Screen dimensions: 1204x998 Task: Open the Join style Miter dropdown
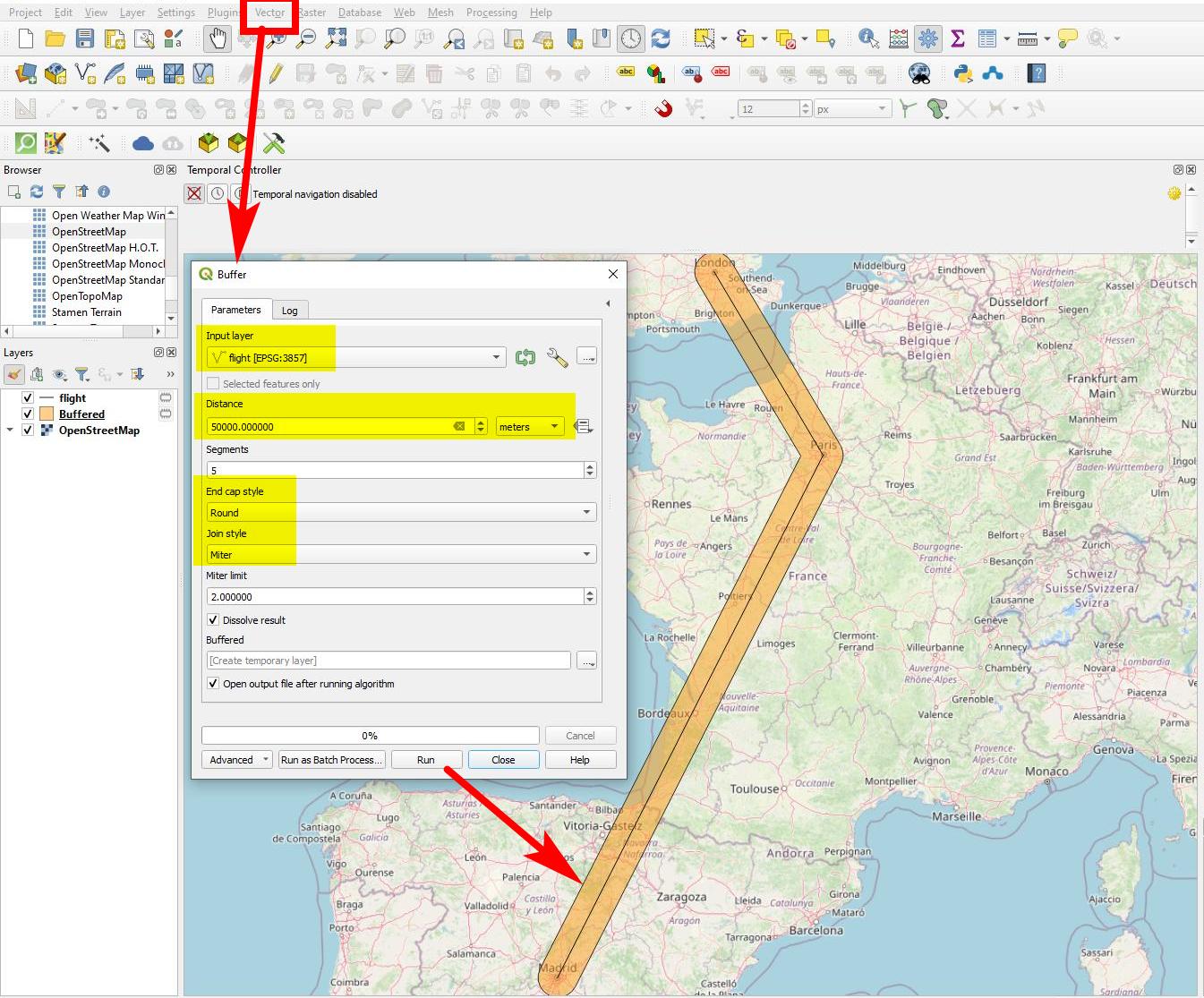401,555
